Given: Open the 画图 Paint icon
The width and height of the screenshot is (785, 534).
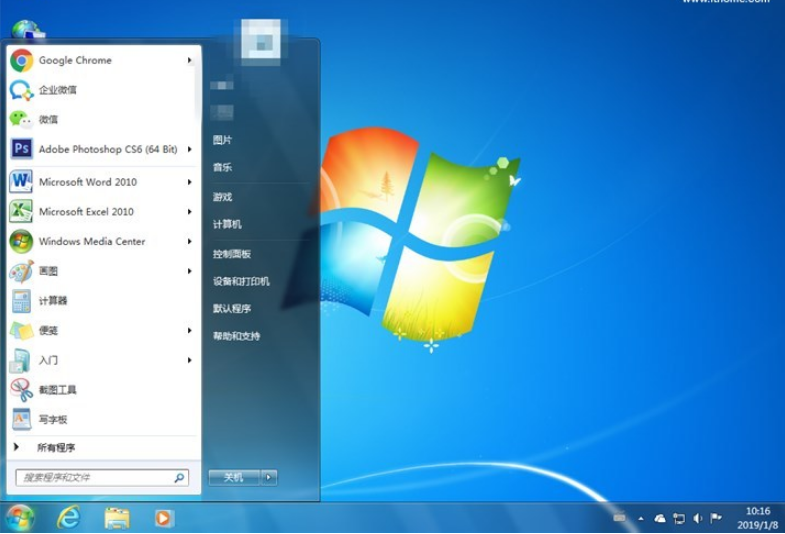Looking at the screenshot, I should point(21,271).
